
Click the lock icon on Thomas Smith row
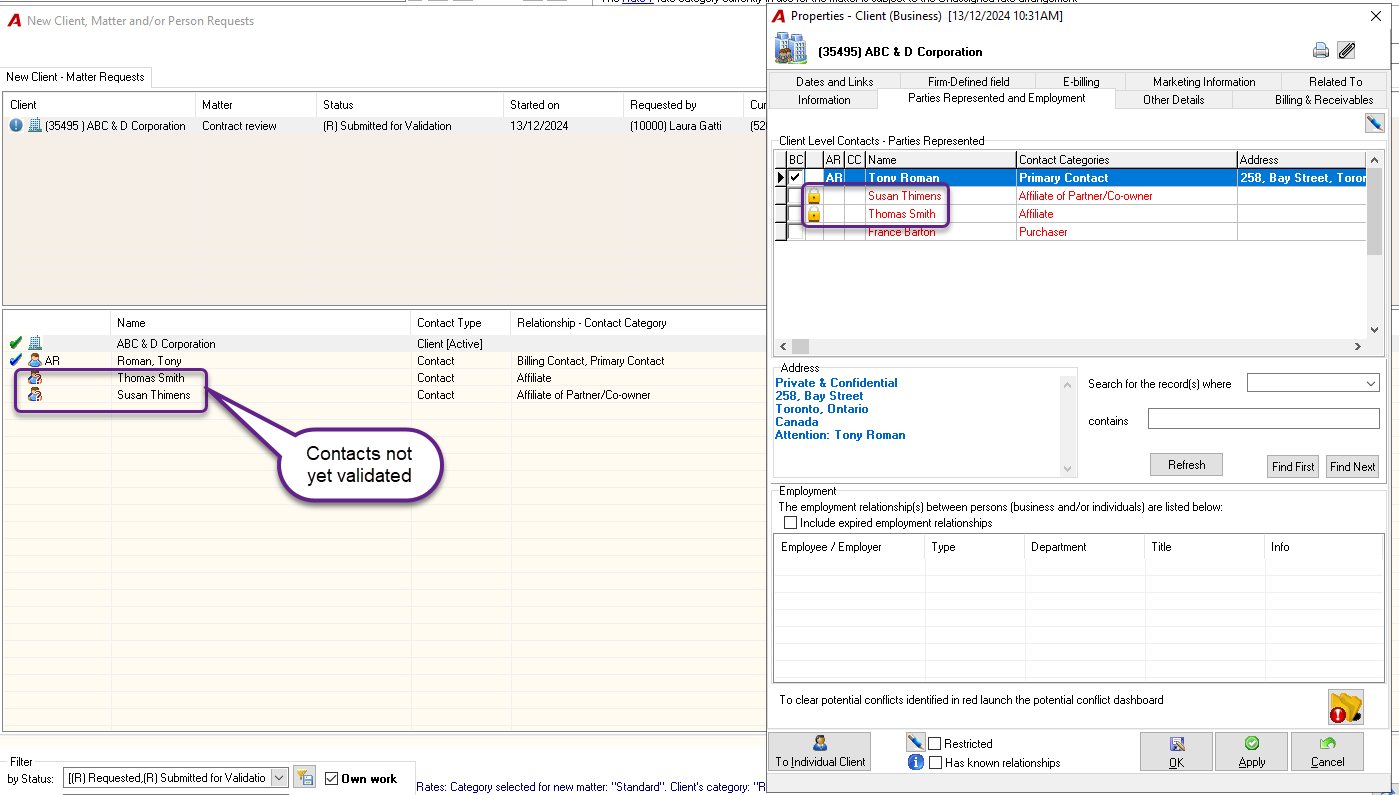coord(814,214)
